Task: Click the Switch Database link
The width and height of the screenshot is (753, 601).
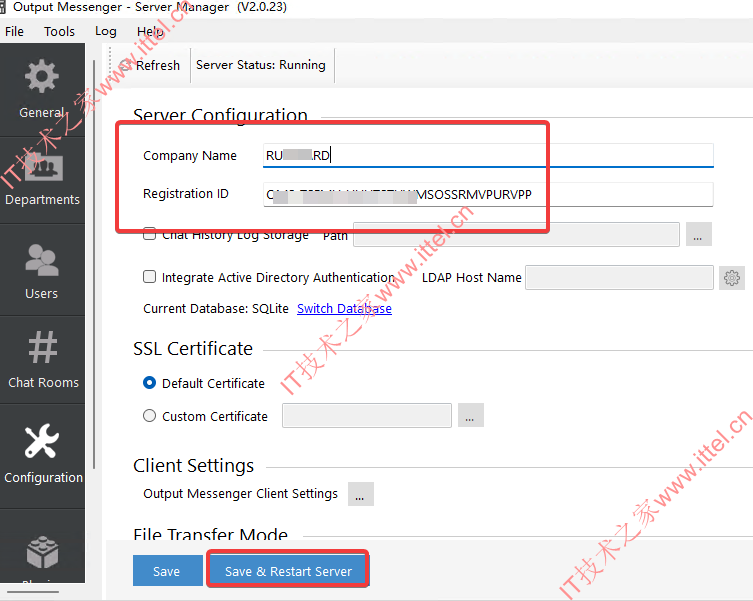Action: 344,308
